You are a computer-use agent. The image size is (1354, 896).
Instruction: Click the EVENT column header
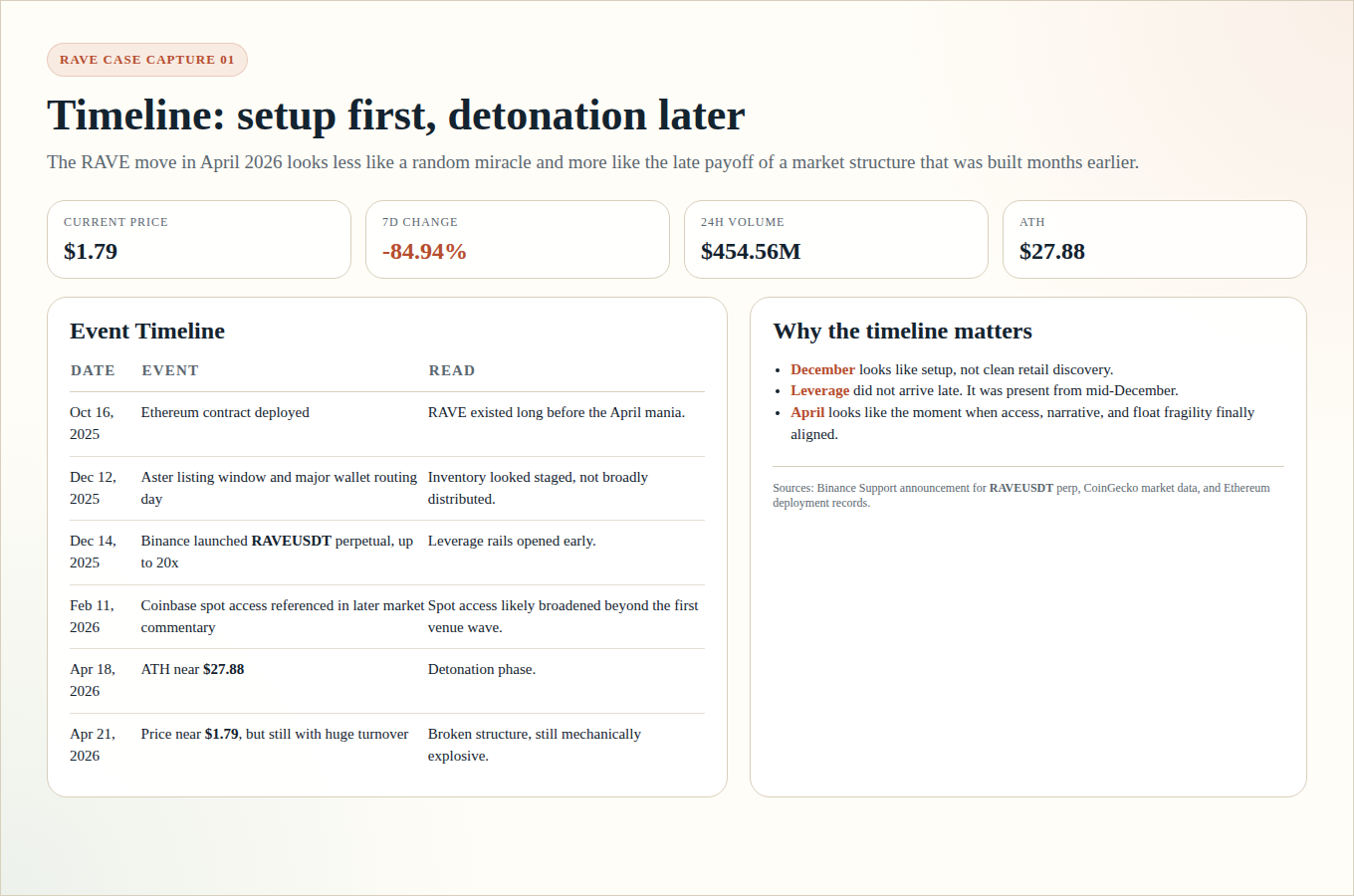(x=170, y=370)
